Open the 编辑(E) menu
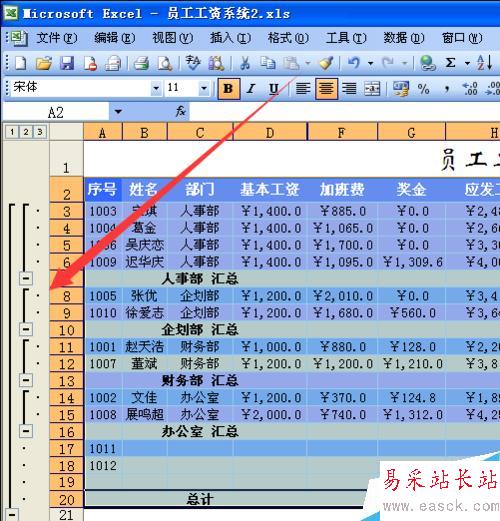The image size is (500, 521). tap(115, 38)
